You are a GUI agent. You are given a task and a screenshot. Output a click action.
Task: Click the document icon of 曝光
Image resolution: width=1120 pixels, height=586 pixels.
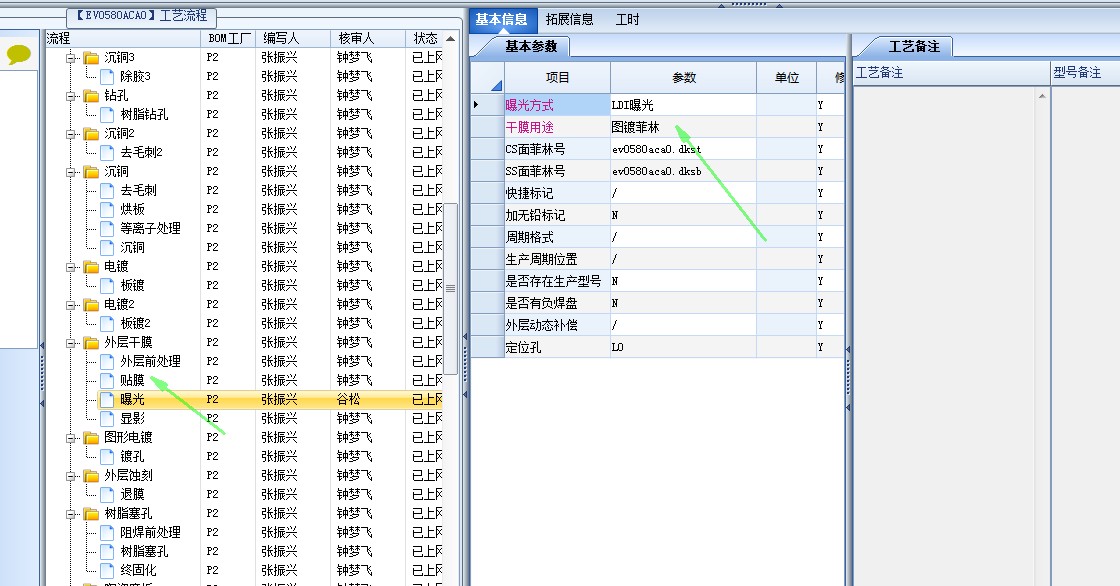(107, 399)
